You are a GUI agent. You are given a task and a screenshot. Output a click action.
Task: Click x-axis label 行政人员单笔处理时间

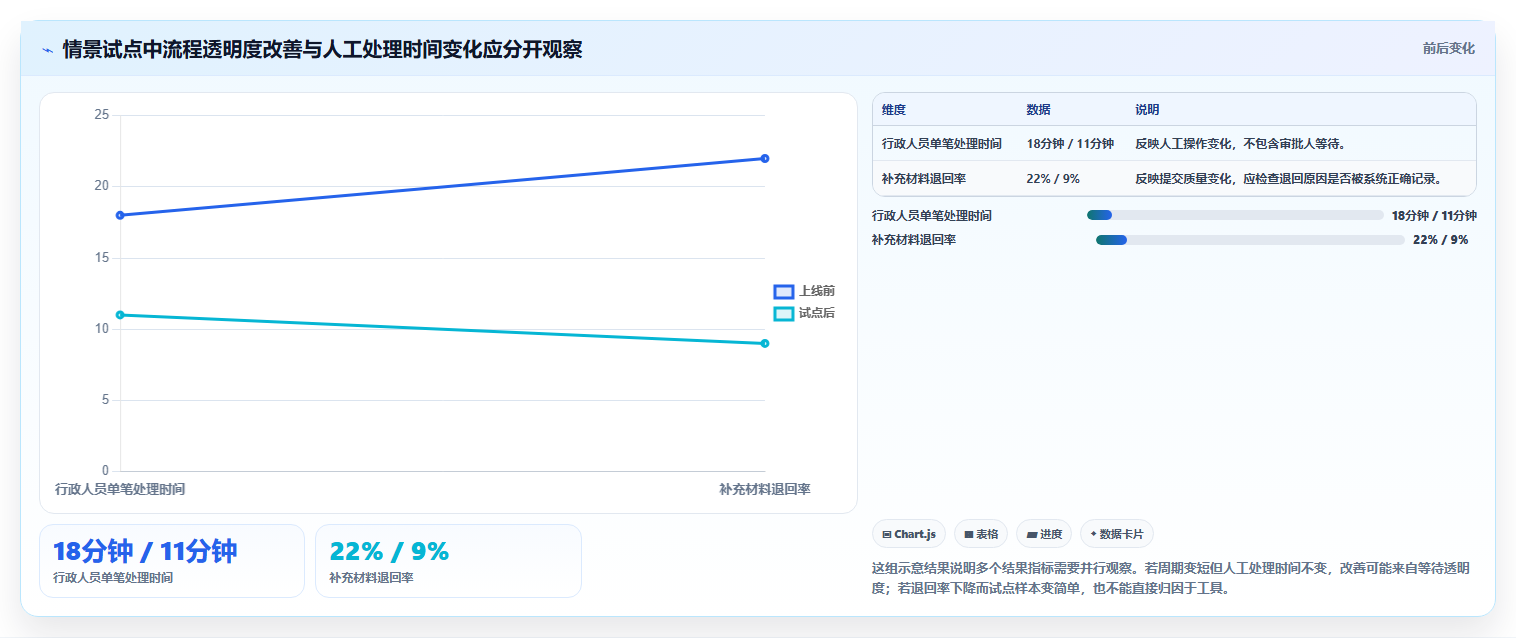coord(120,489)
